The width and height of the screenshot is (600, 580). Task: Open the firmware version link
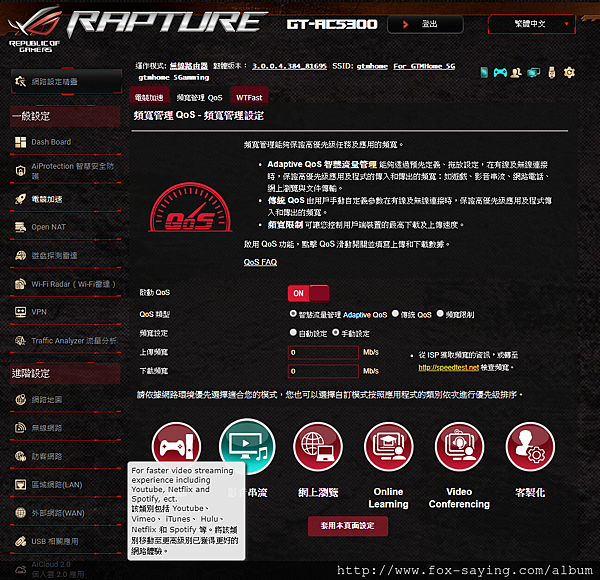point(289,66)
